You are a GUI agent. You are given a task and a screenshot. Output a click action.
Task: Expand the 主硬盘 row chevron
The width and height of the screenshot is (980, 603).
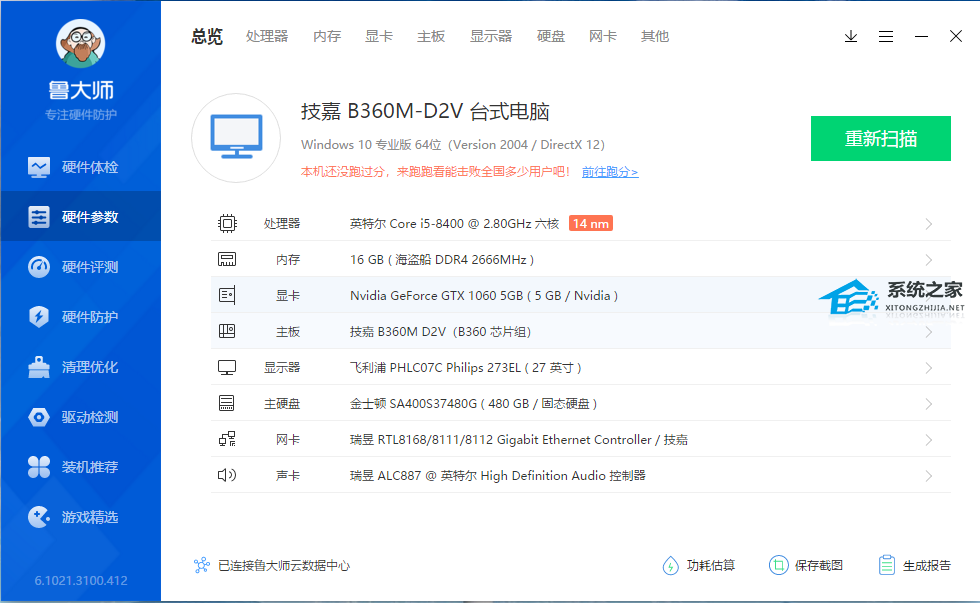pos(929,404)
